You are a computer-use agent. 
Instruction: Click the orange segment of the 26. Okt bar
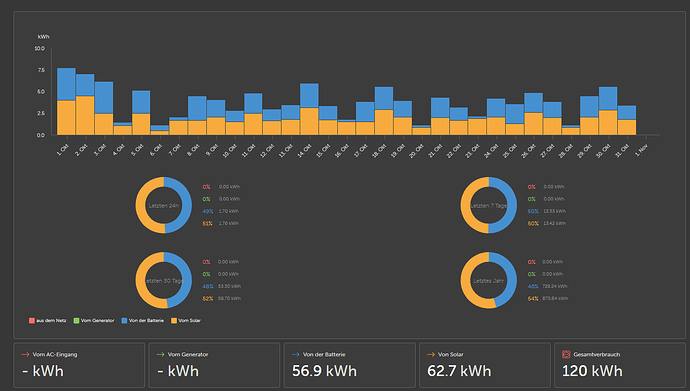(x=533, y=124)
